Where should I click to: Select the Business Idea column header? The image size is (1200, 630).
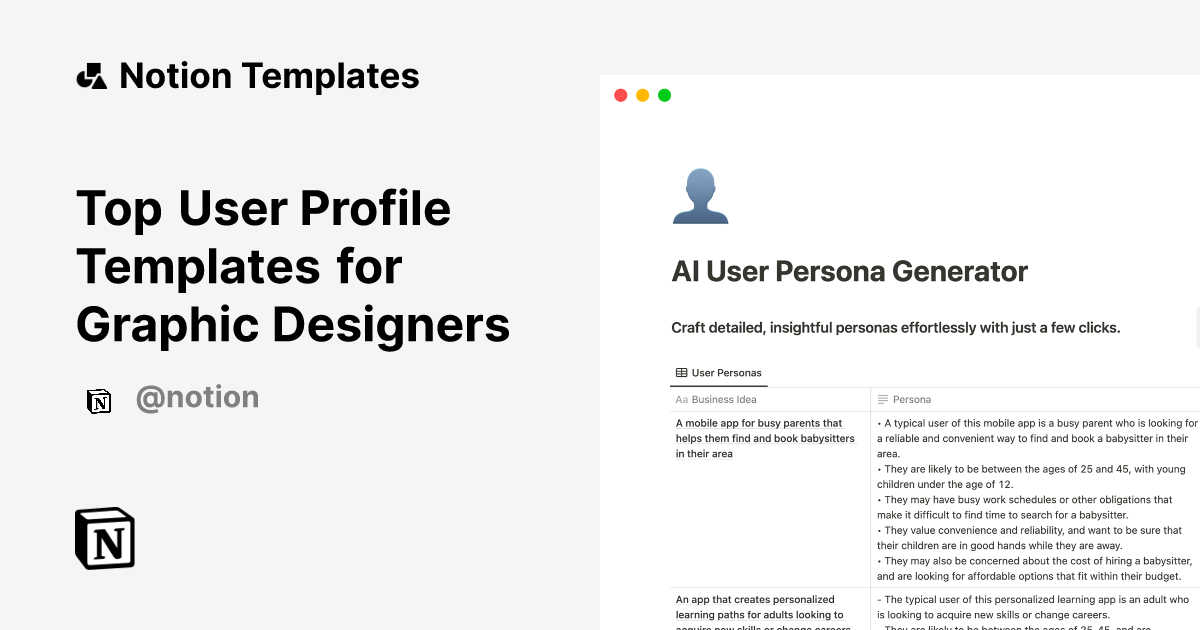point(724,399)
